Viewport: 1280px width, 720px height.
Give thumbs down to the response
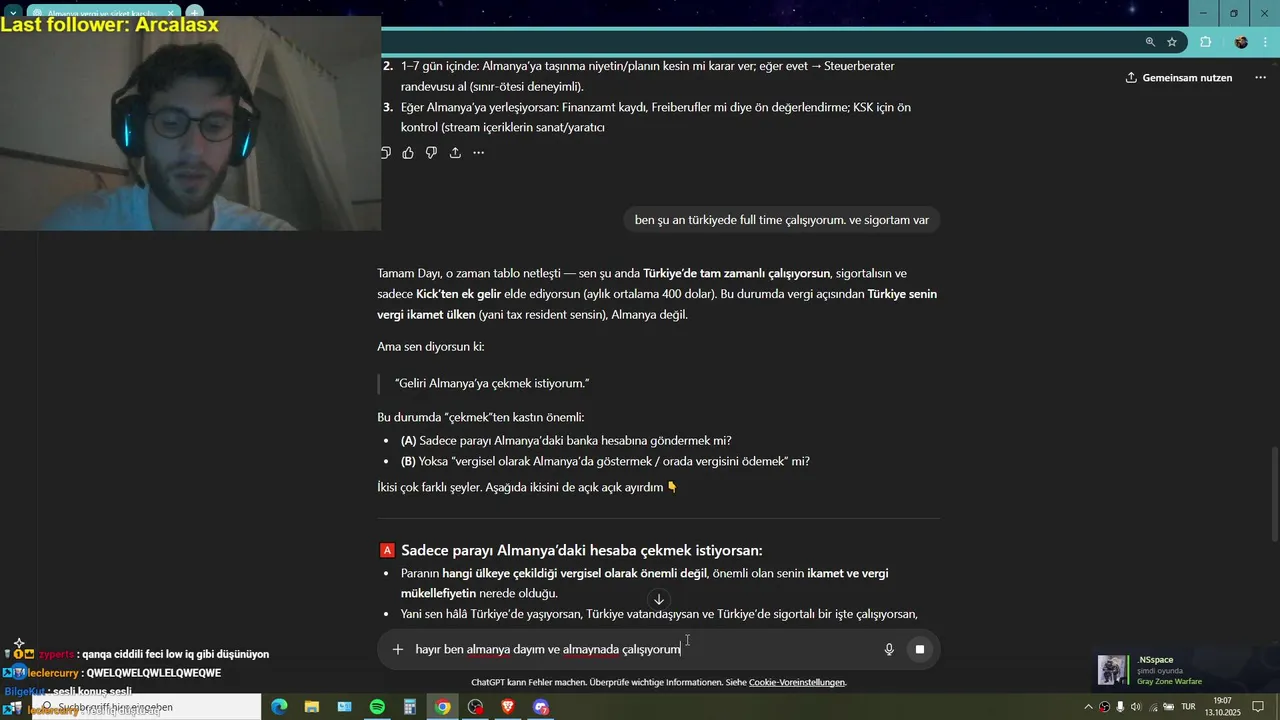(x=431, y=153)
